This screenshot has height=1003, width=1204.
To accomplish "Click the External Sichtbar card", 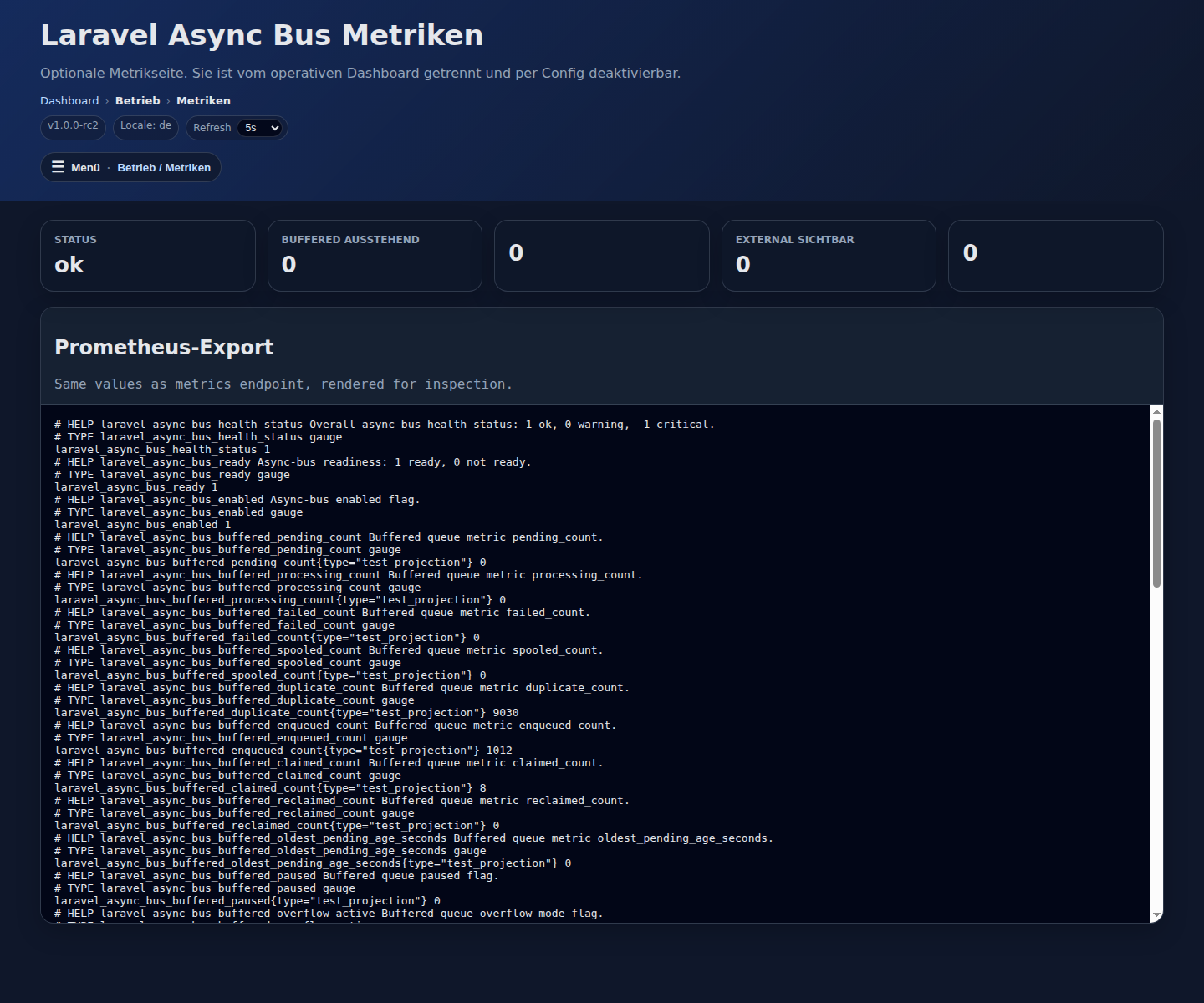I will (829, 256).
